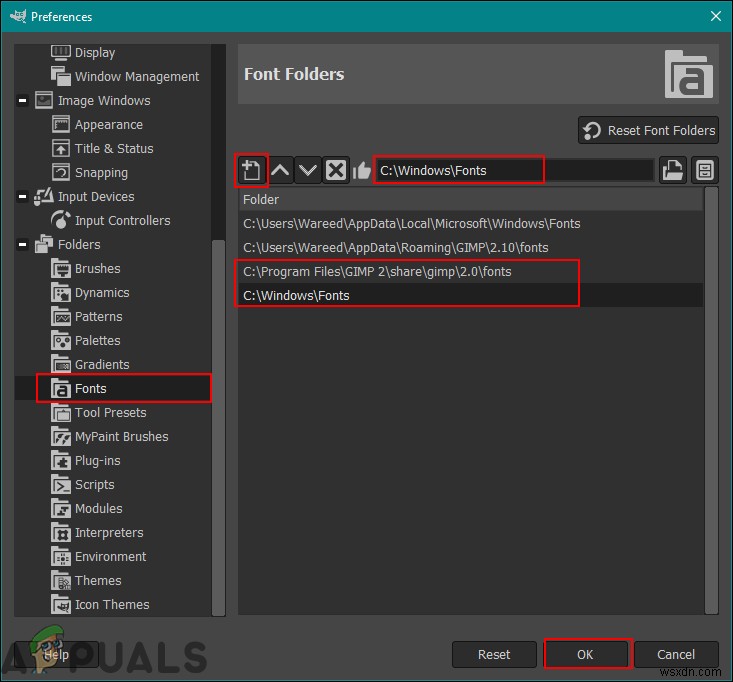Click the add new folder icon
This screenshot has height=682, width=733.
[x=251, y=170]
